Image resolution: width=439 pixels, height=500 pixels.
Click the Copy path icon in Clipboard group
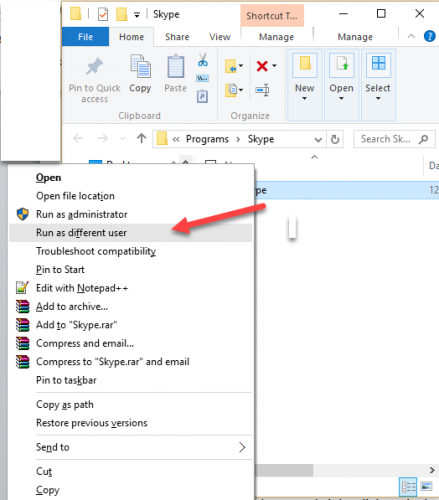click(203, 78)
